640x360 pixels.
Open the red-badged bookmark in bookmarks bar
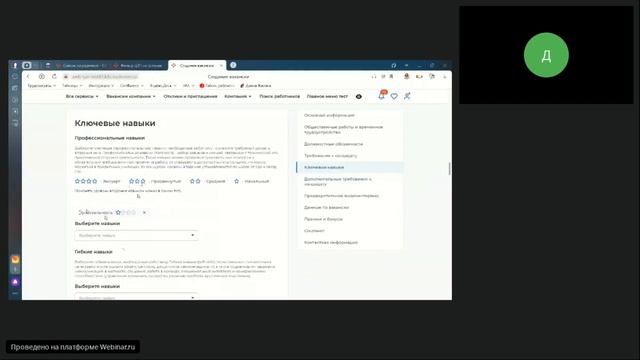coord(217,86)
